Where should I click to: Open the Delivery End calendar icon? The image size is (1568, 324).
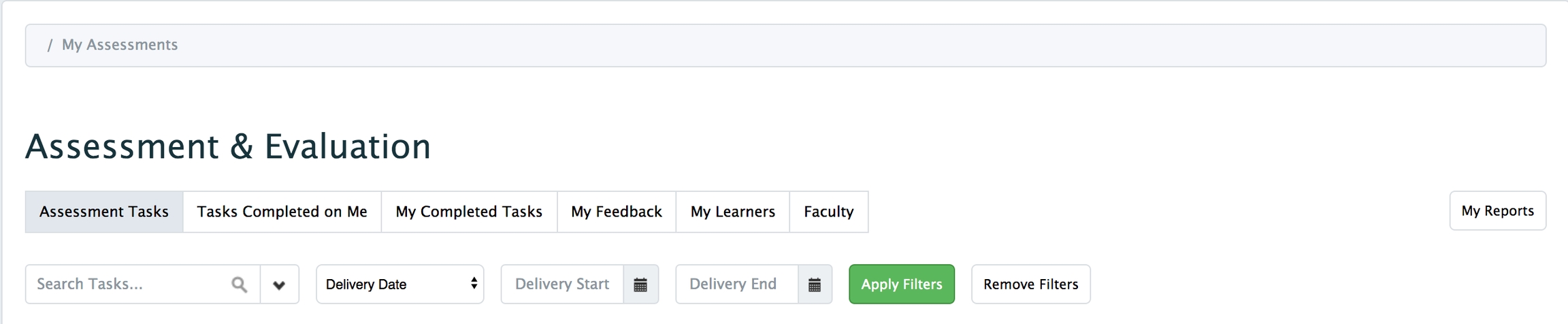(x=815, y=285)
